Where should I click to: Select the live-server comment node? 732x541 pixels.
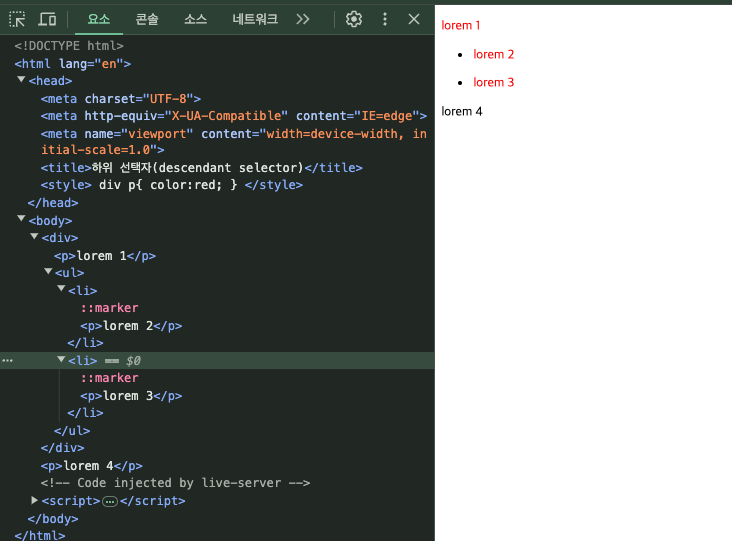tap(175, 483)
